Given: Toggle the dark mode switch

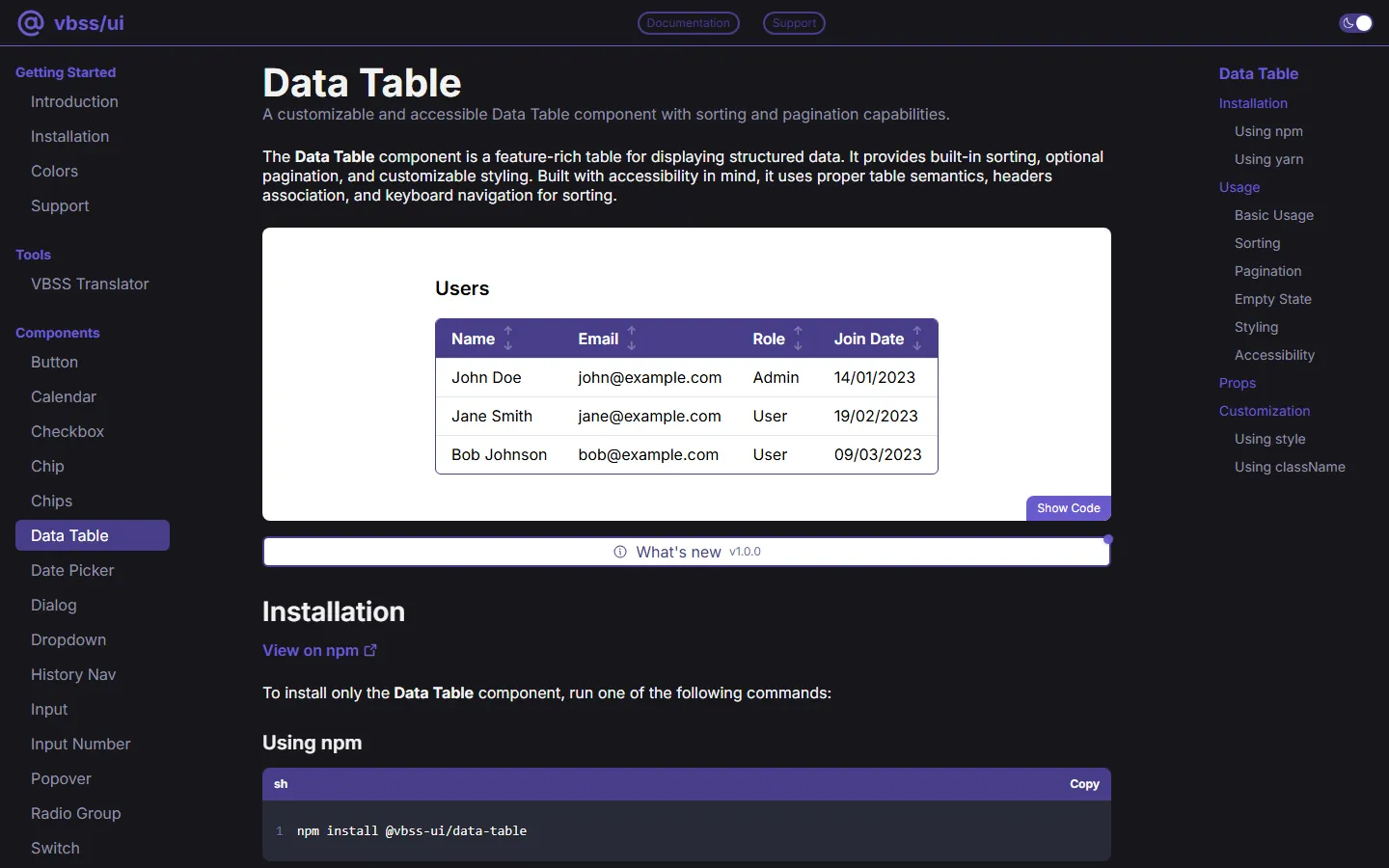Looking at the screenshot, I should click(x=1356, y=23).
